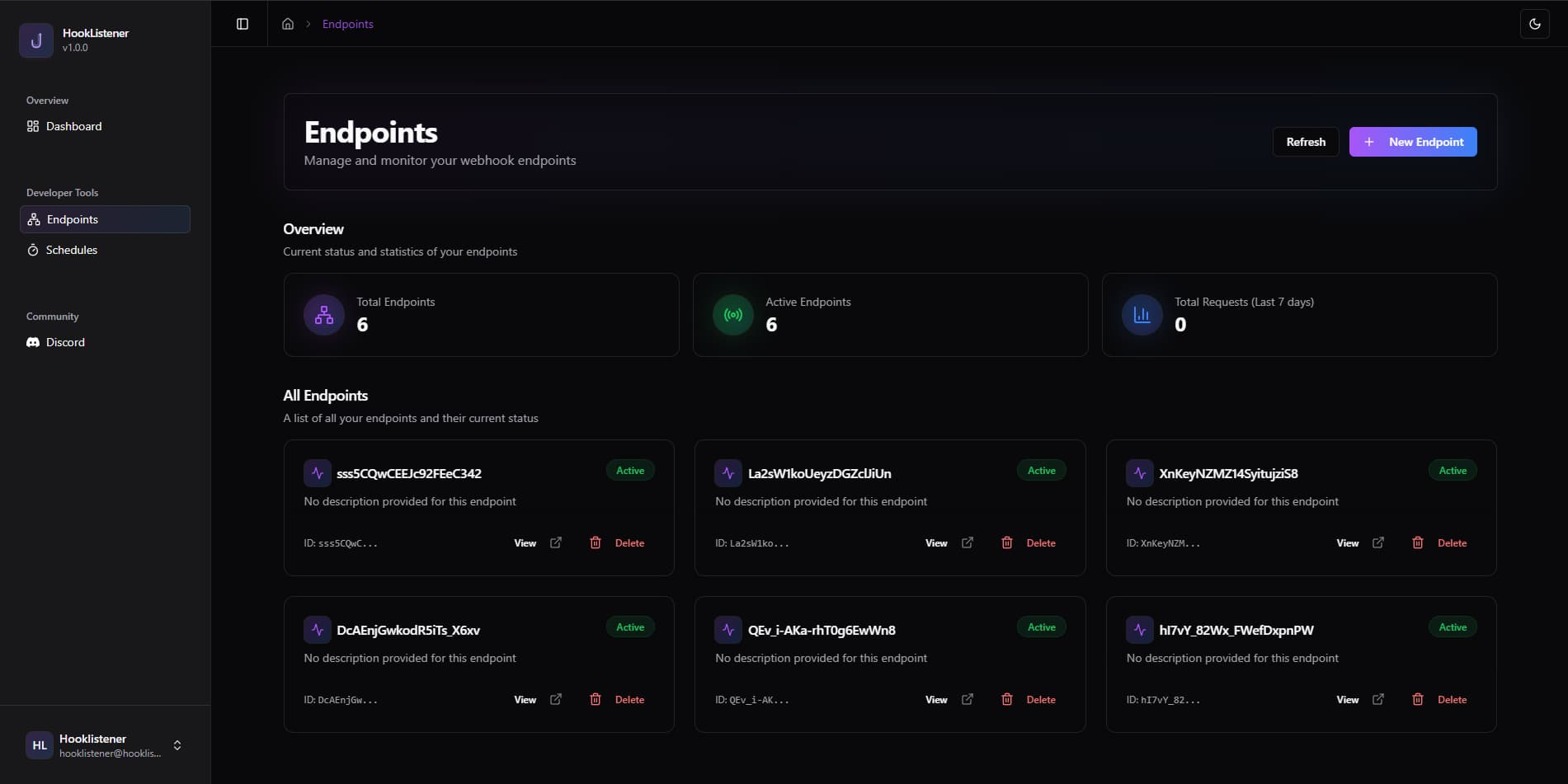
Task: Click pulse icon of sss5CQwCEEJc92FEeC342 endpoint
Action: click(318, 473)
